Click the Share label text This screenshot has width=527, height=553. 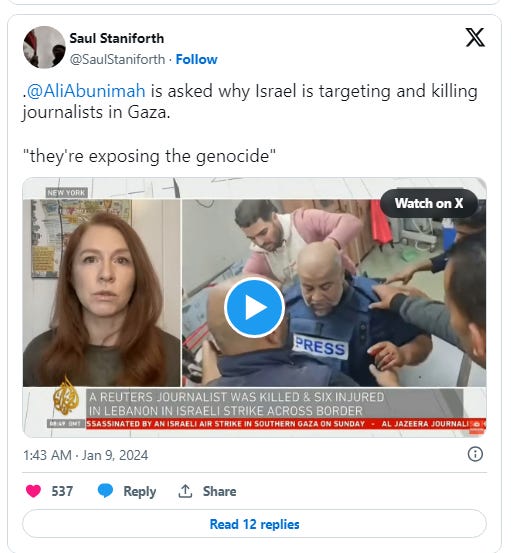coord(219,491)
